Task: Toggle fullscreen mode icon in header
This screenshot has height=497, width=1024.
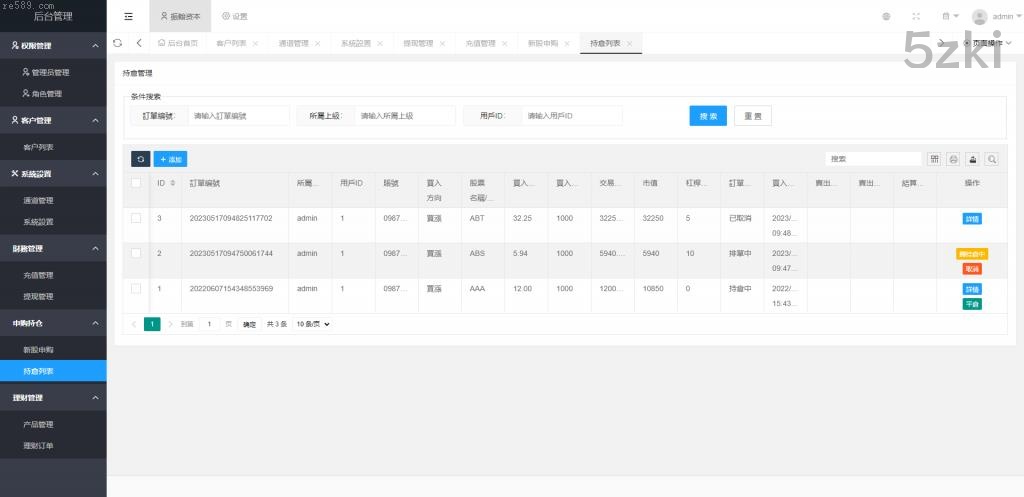Action: (x=916, y=16)
